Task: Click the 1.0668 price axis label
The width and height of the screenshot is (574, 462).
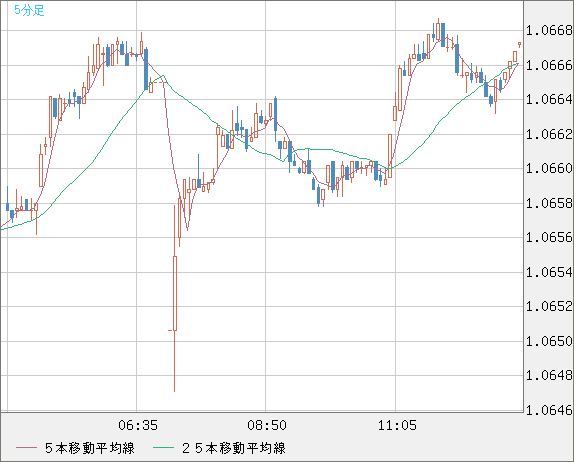Action: click(549, 30)
